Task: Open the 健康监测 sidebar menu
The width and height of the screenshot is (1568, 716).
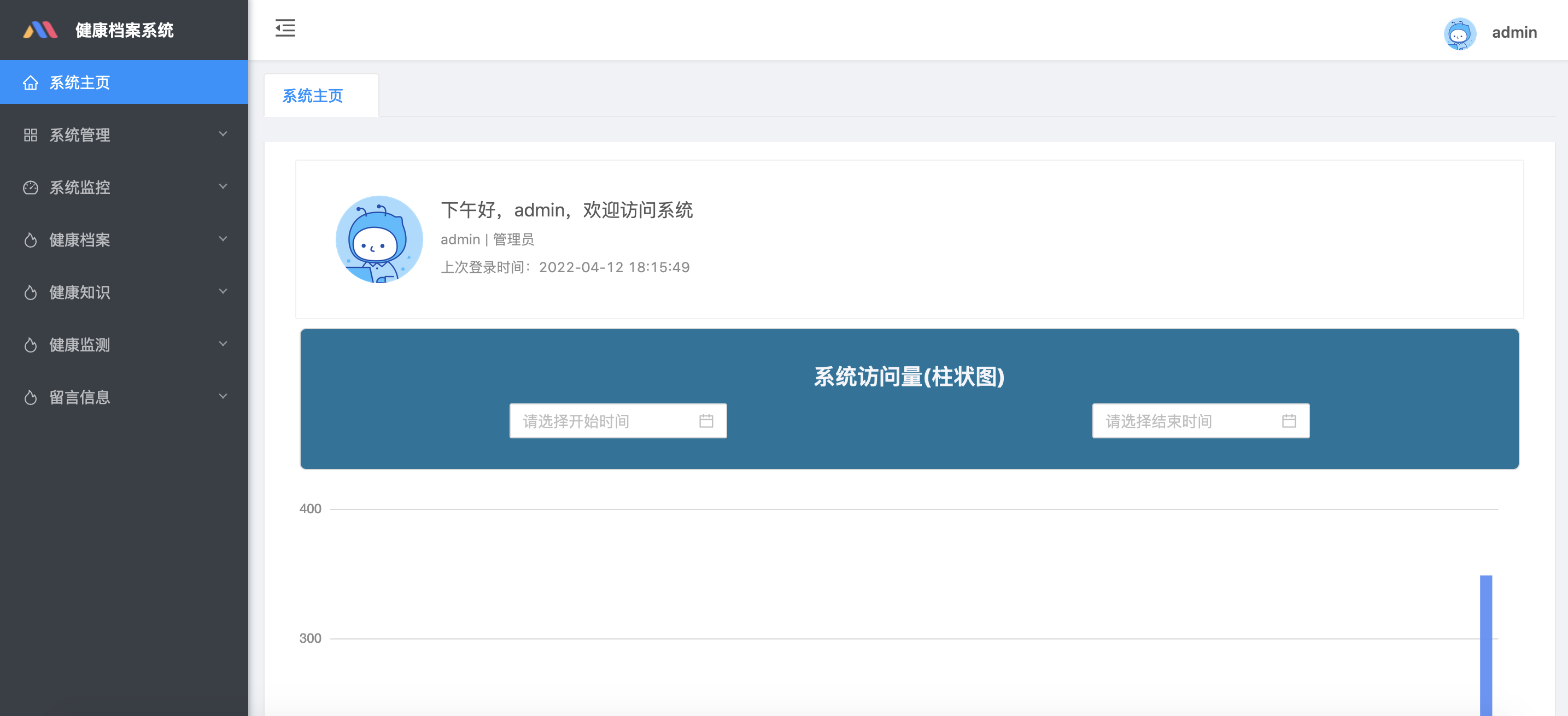Action: [x=124, y=344]
